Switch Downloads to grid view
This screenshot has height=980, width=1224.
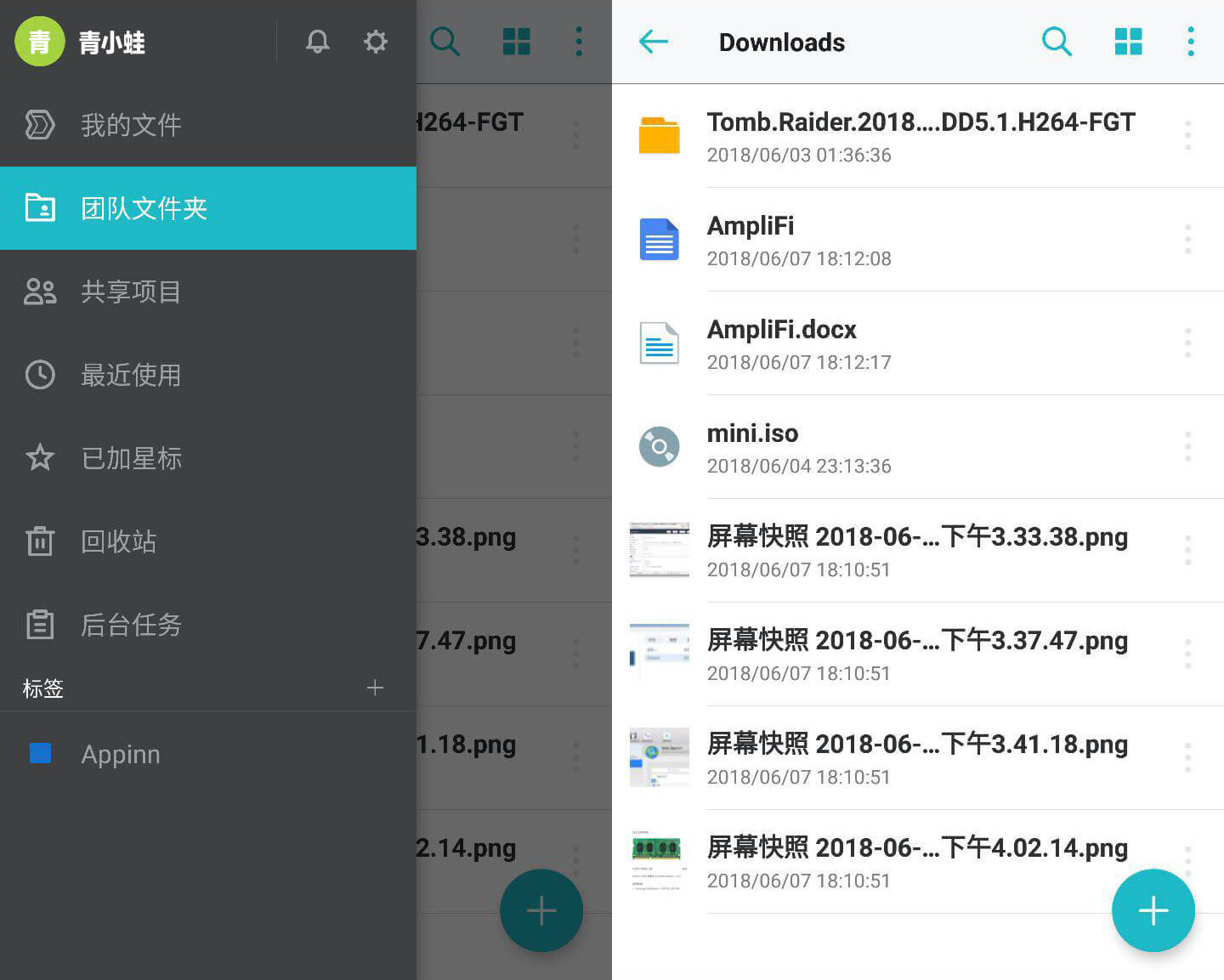(x=1128, y=41)
